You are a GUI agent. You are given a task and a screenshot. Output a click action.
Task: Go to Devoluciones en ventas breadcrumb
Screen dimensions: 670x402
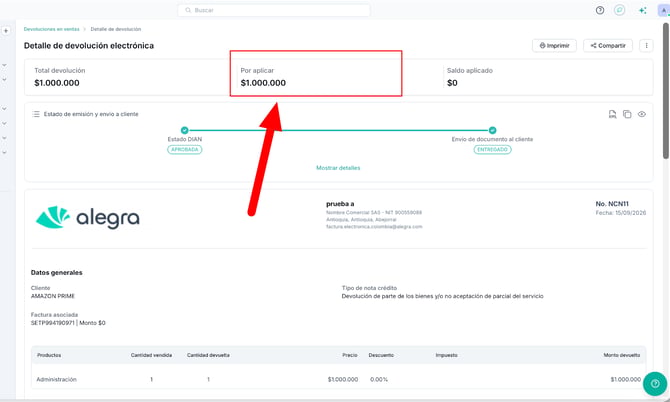pos(52,29)
